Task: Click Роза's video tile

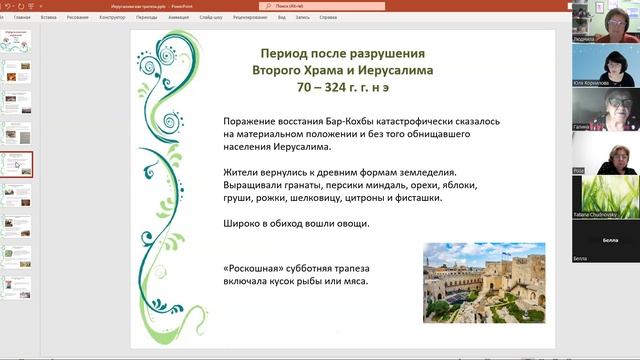Action: (606, 153)
